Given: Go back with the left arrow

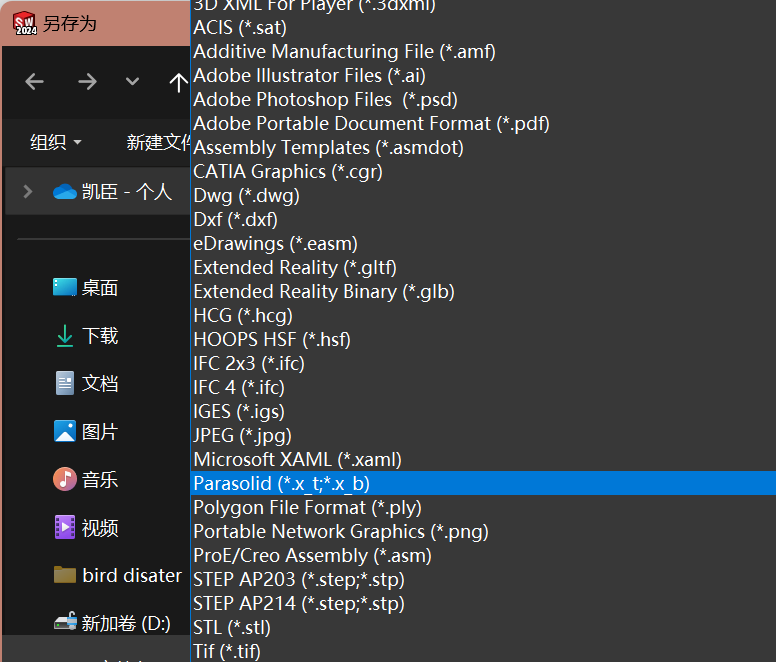Looking at the screenshot, I should tap(35, 82).
